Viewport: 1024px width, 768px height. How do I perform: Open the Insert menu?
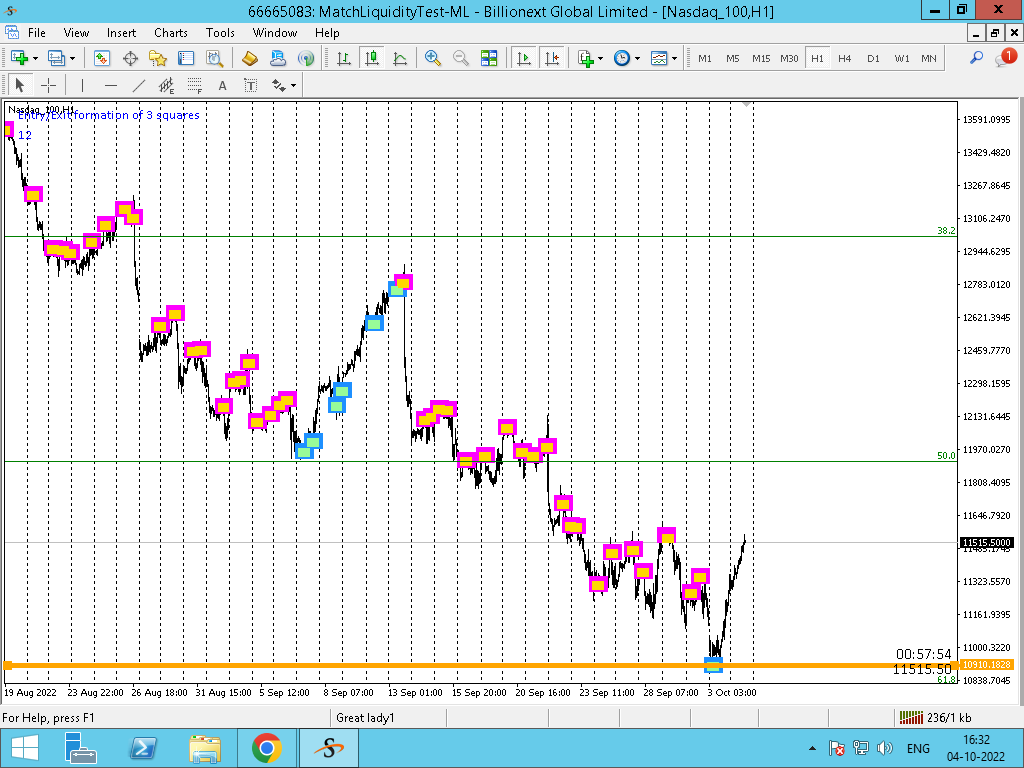click(x=121, y=33)
